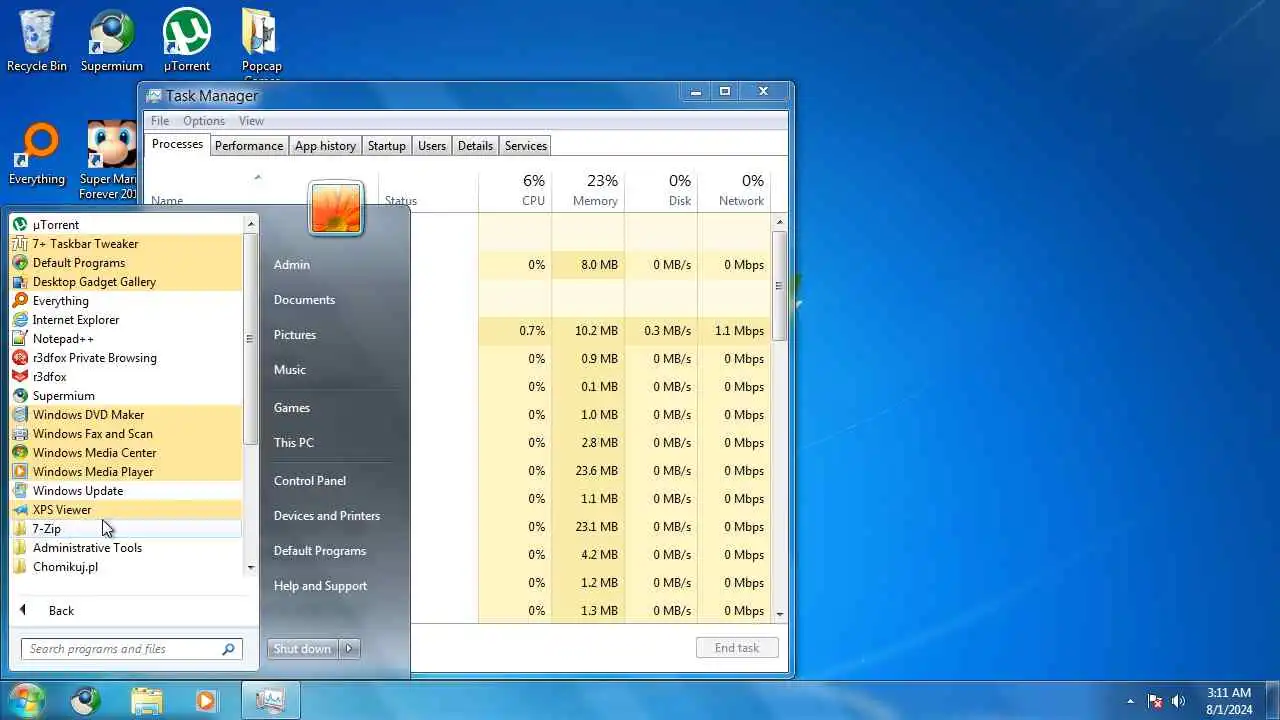Open Control Panel from Start menu
The image size is (1280, 720).
click(x=310, y=481)
